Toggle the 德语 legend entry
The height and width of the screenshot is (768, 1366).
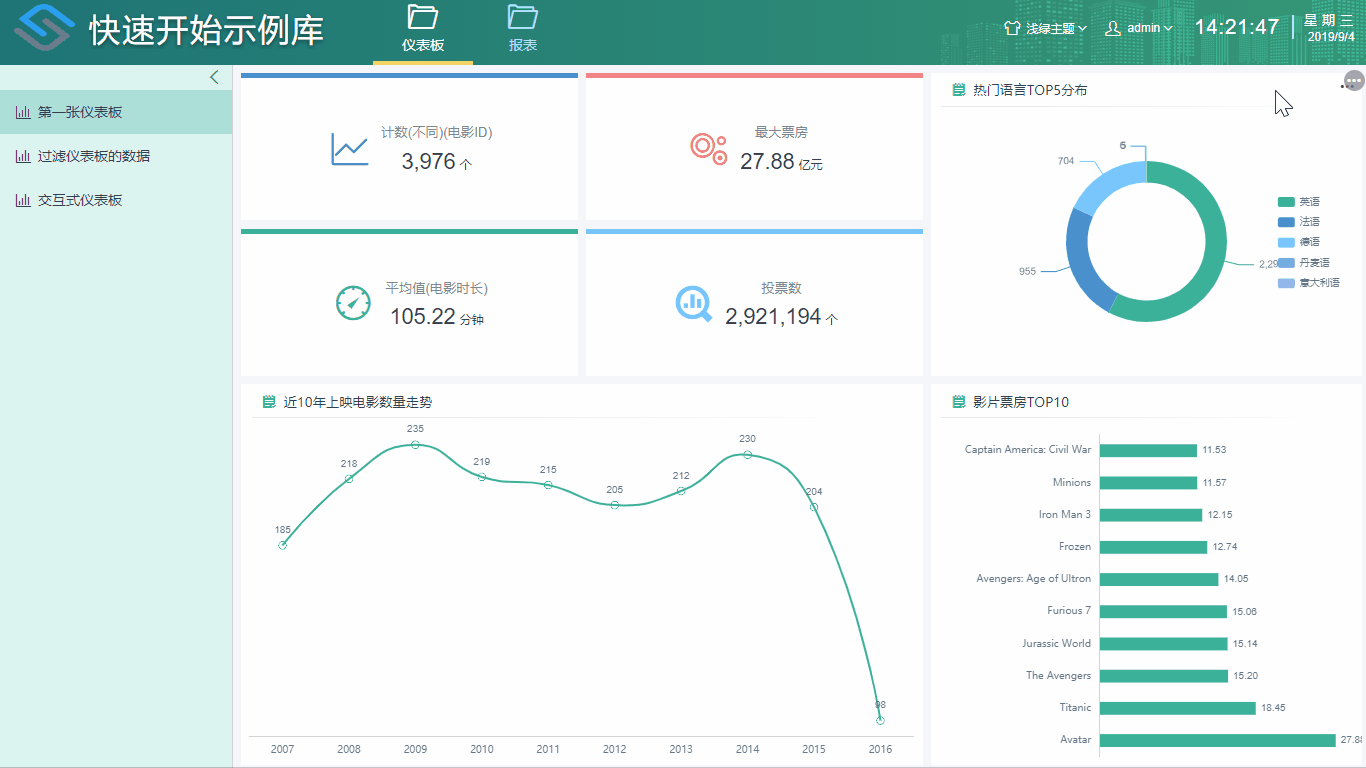[x=1300, y=242]
